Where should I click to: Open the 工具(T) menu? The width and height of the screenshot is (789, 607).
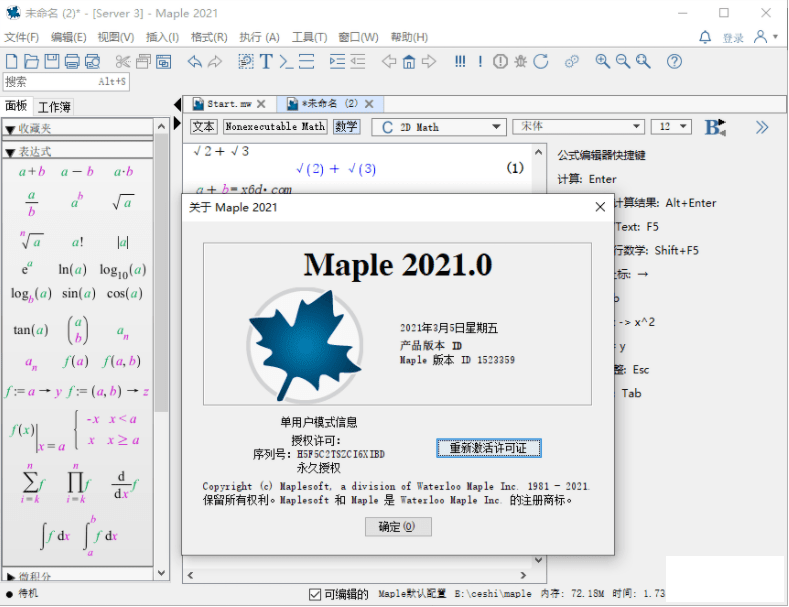(x=309, y=37)
